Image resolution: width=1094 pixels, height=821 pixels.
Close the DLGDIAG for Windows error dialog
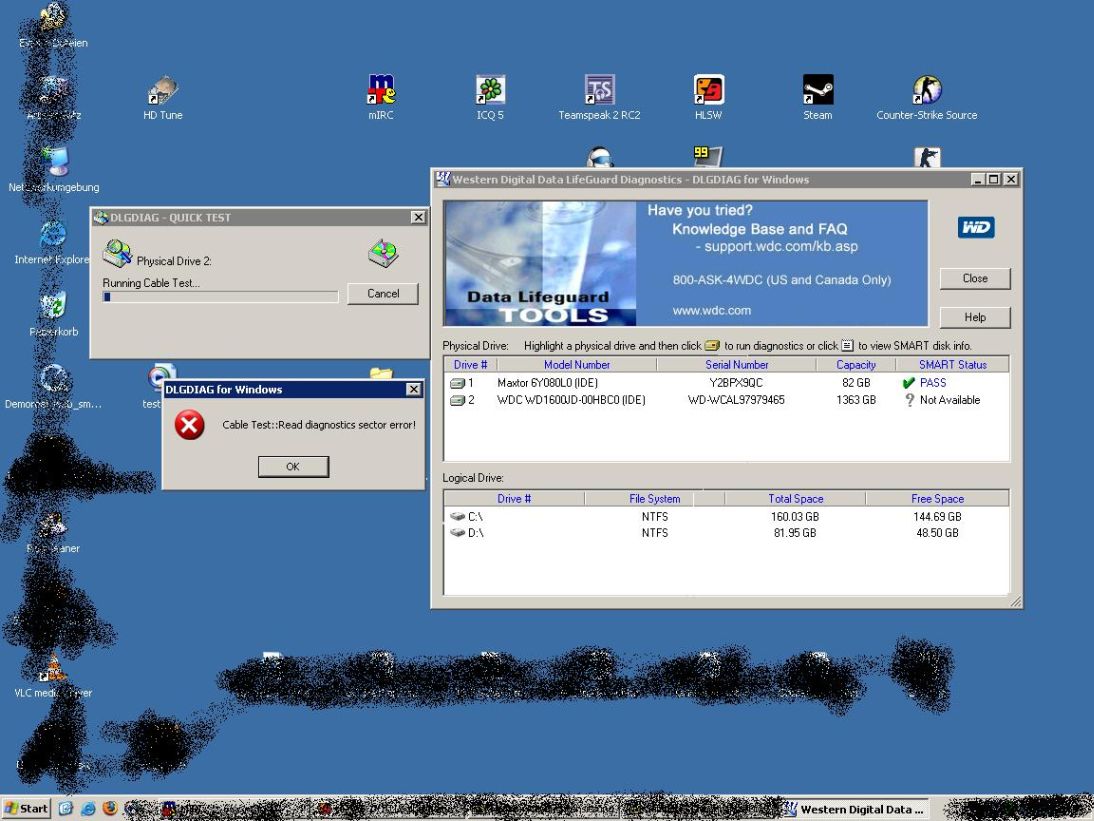(x=414, y=389)
